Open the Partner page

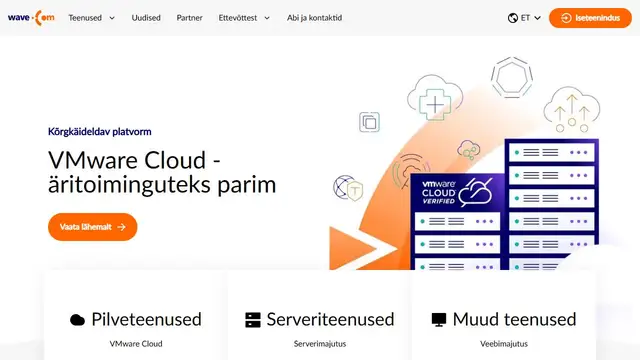tap(189, 18)
